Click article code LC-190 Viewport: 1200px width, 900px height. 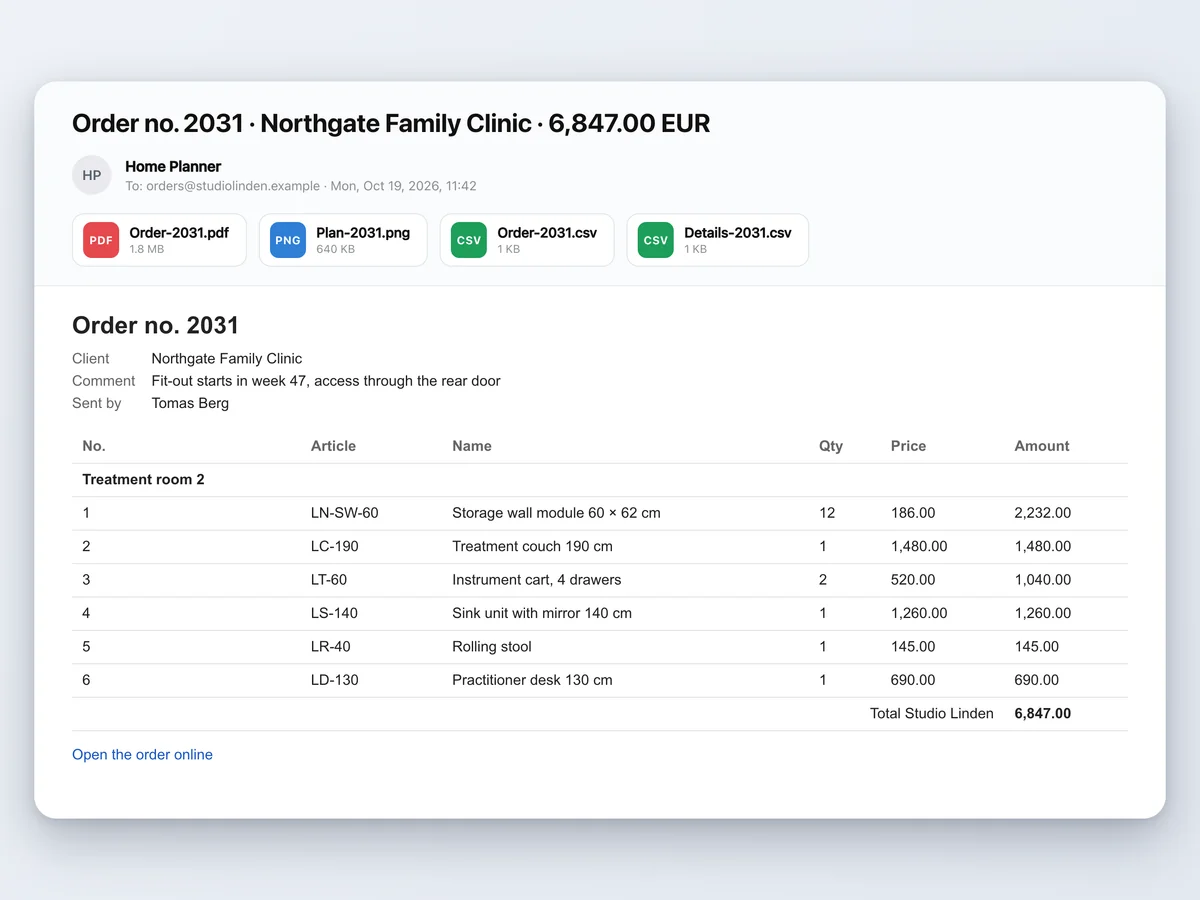point(335,546)
